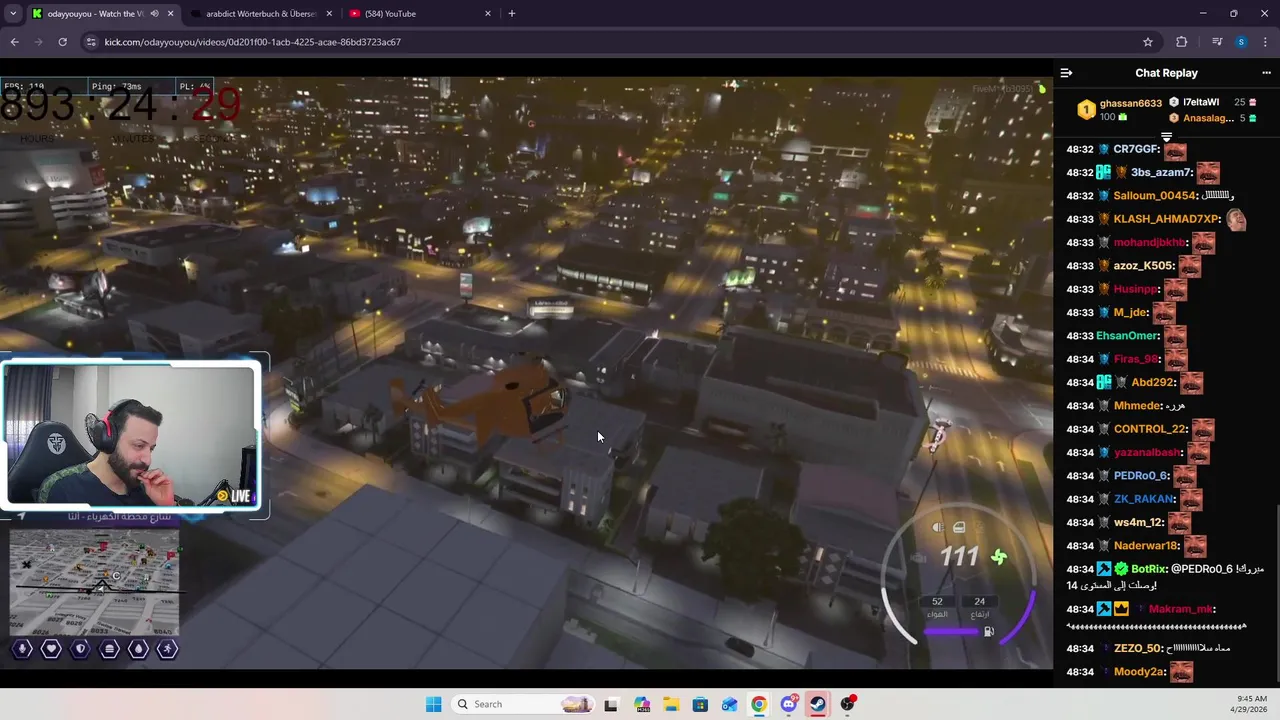This screenshot has width=1280, height=720.
Task: Mute the Kick tab audio icon
Action: click(x=154, y=14)
